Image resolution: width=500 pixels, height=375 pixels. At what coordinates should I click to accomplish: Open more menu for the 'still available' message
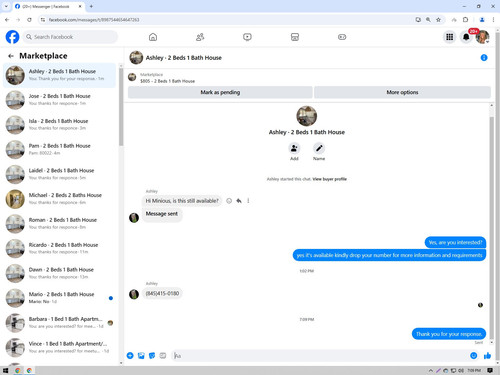pyautogui.click(x=248, y=201)
